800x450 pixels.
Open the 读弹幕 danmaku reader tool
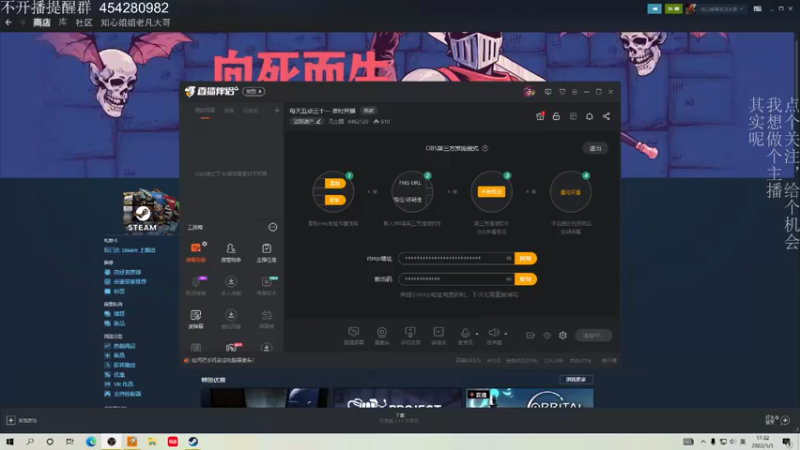(x=196, y=319)
